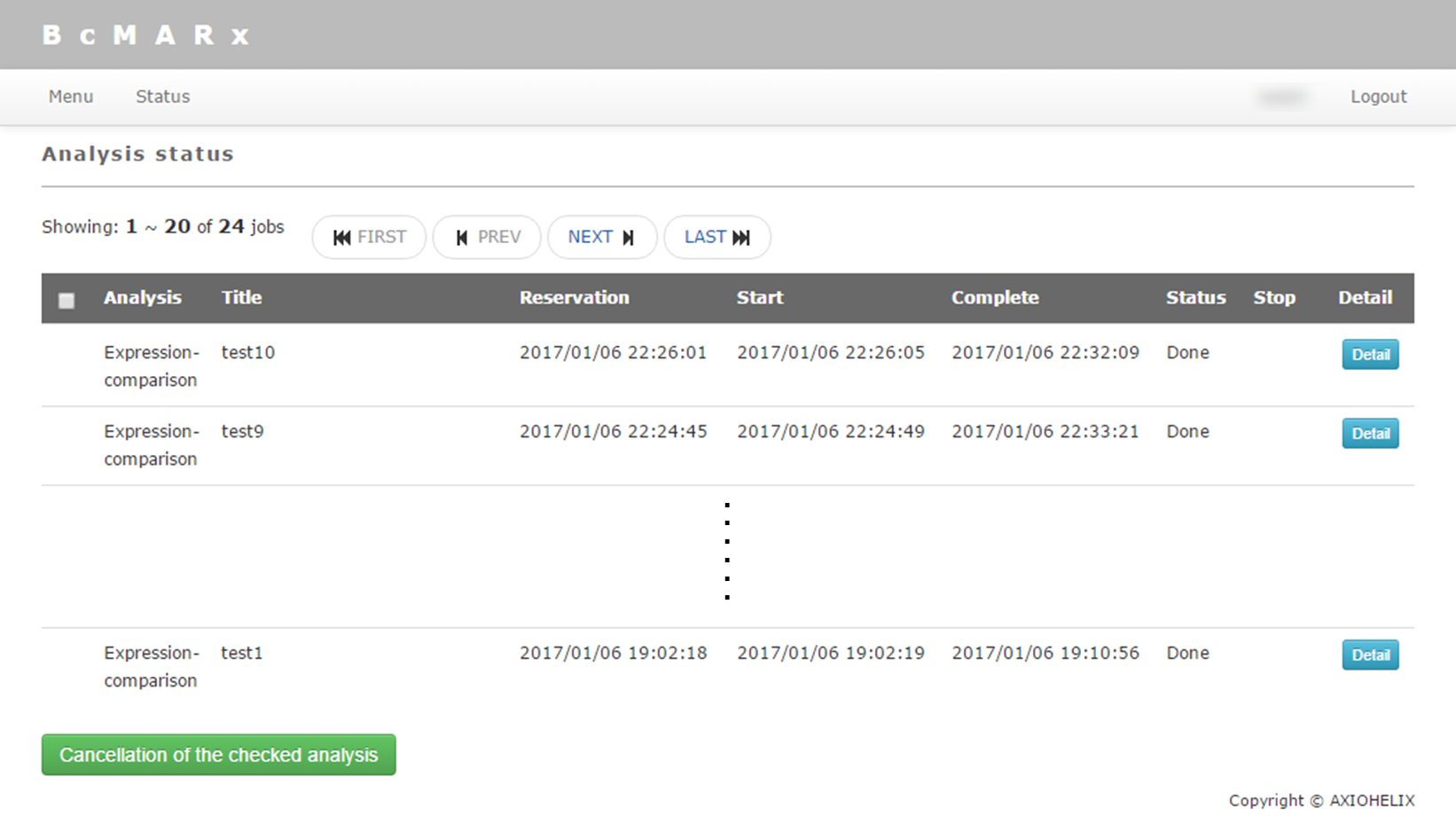Click the blurred username in navbar
Viewport: 1456px width, 824px height.
pos(1282,97)
